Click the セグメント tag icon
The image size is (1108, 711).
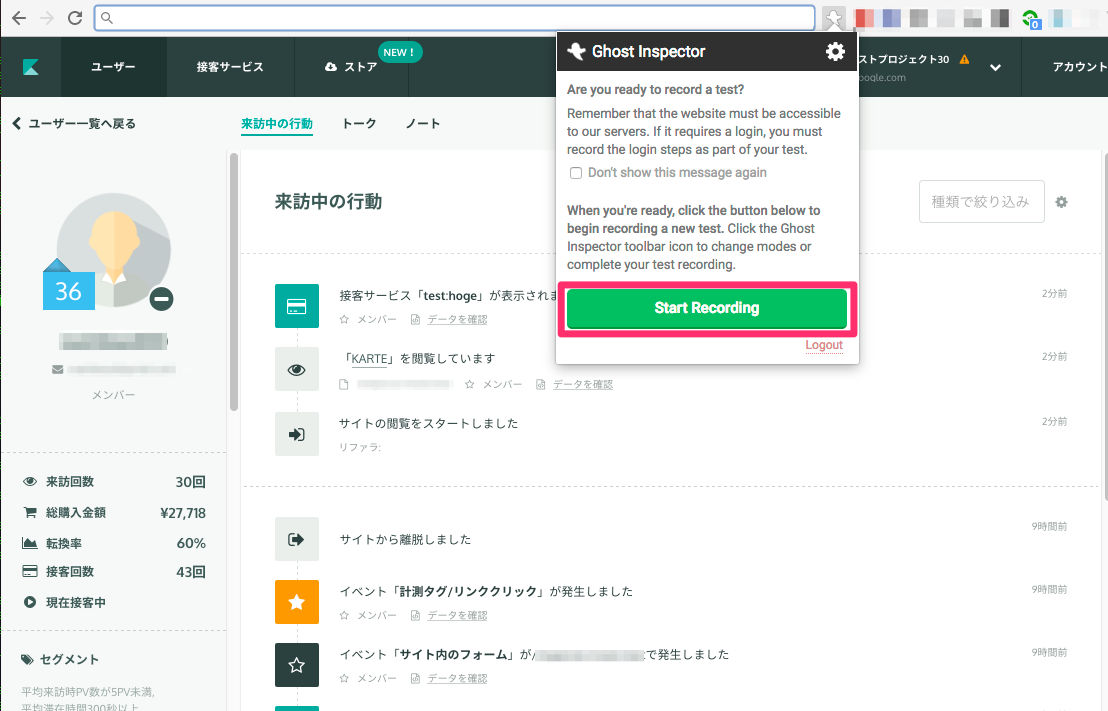click(27, 659)
